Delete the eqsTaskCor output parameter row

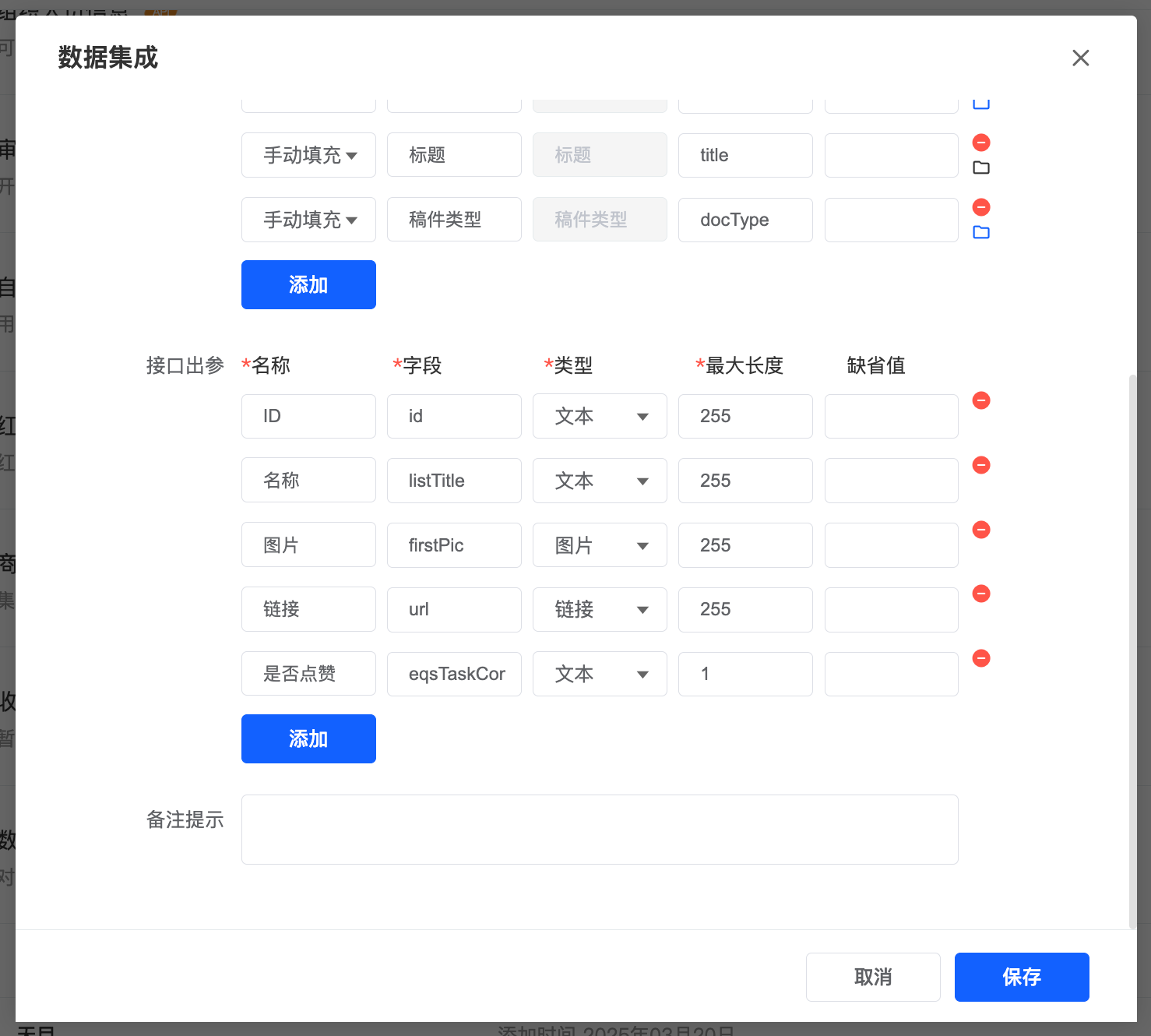[x=981, y=658]
